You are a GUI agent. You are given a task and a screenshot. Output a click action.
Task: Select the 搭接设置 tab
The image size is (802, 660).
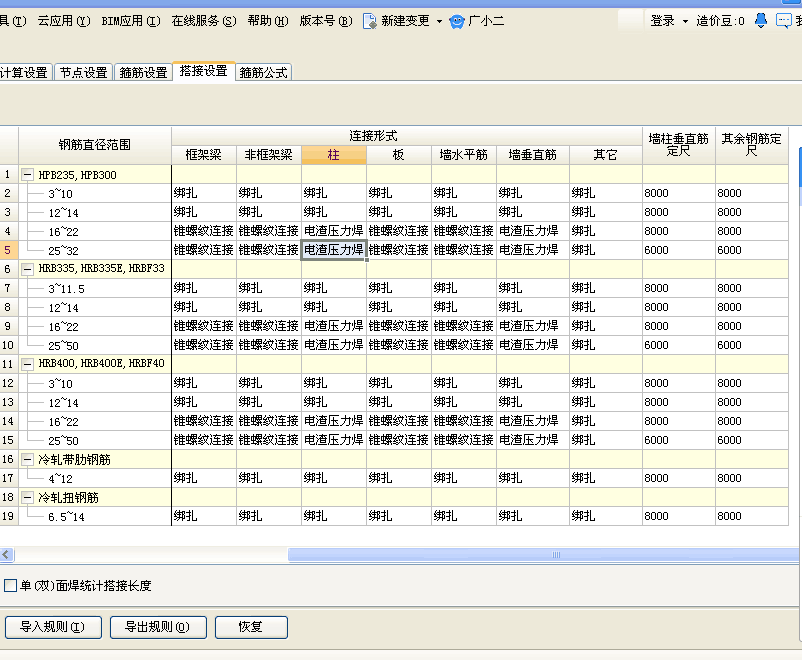click(204, 71)
